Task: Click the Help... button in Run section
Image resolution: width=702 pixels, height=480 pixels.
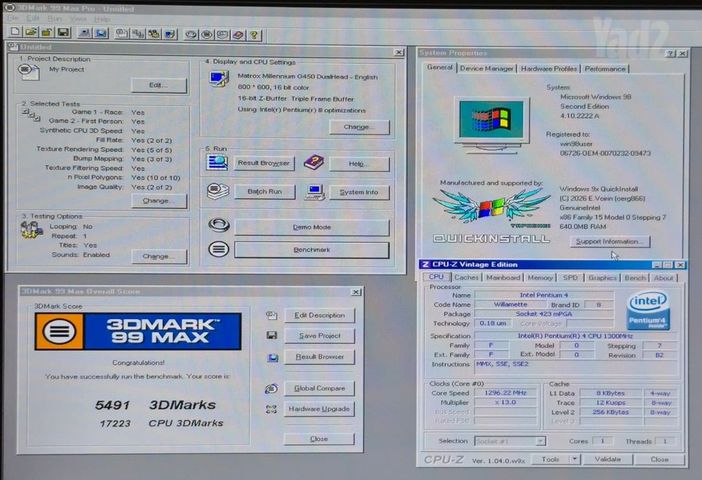Action: click(359, 164)
